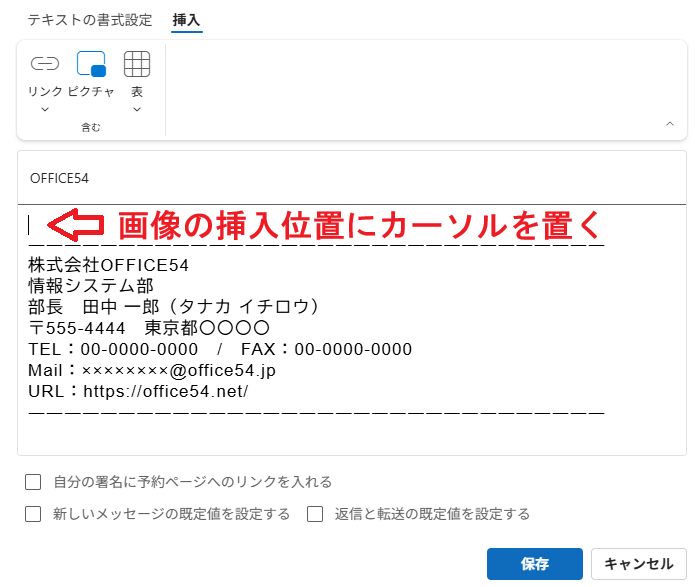Click the URL https://office54.net/ line

138,391
